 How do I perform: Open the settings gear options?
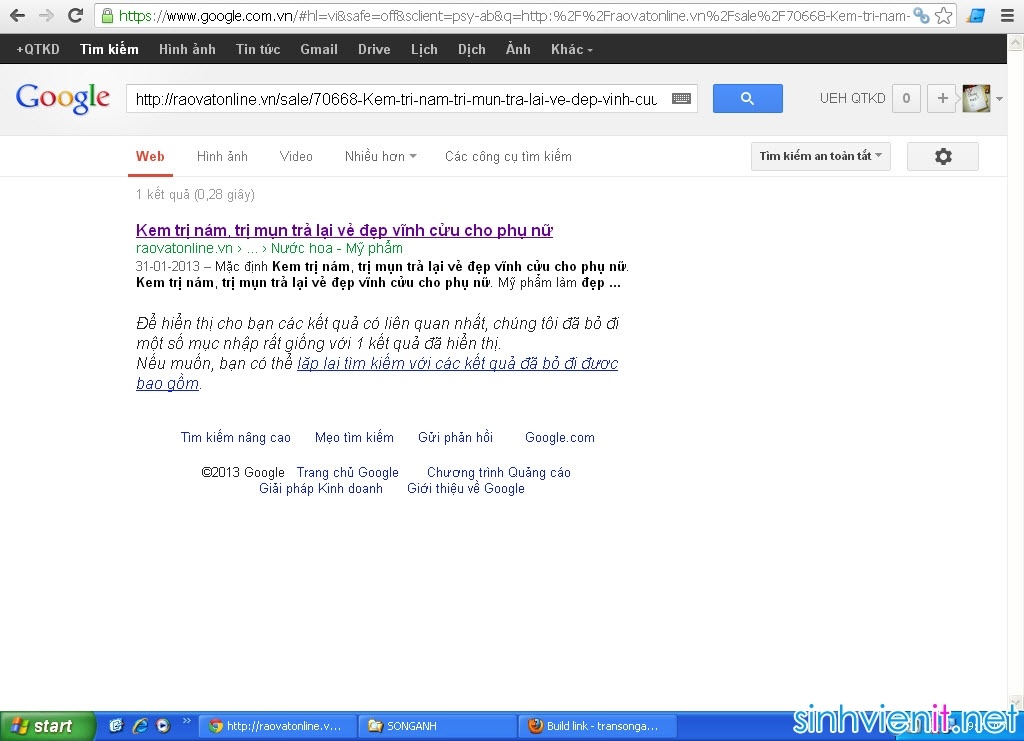[x=942, y=157]
